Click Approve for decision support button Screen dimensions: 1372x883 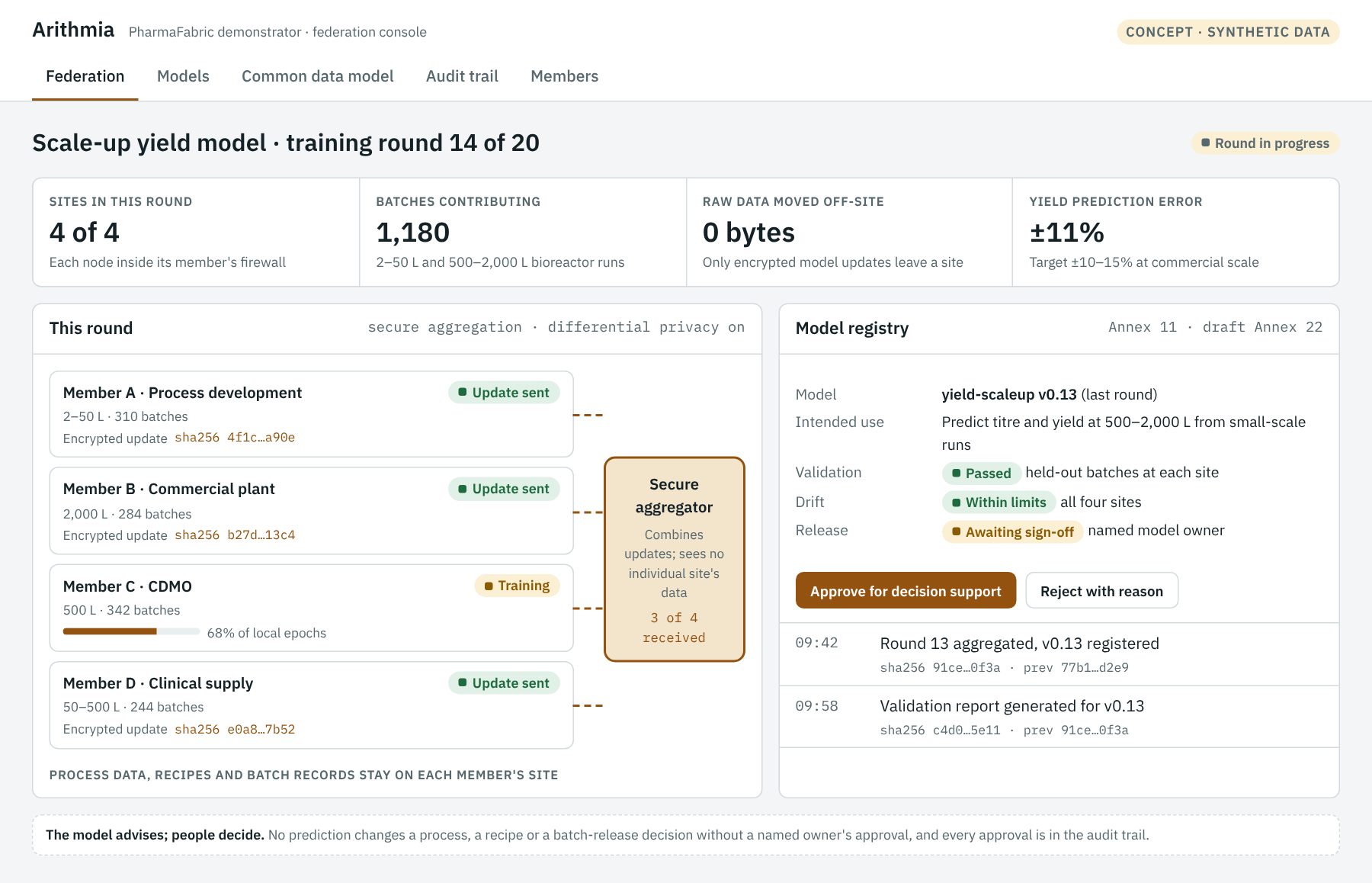[x=906, y=591]
